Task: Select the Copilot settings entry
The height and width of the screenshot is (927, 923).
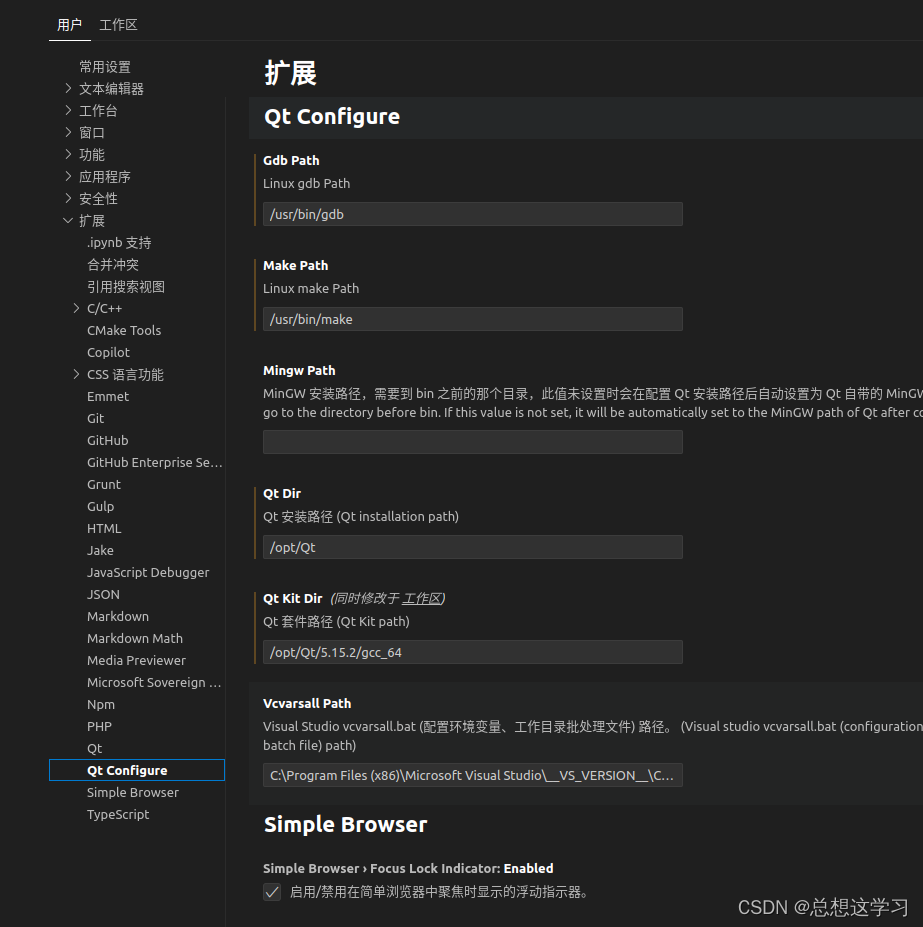Action: [x=108, y=352]
